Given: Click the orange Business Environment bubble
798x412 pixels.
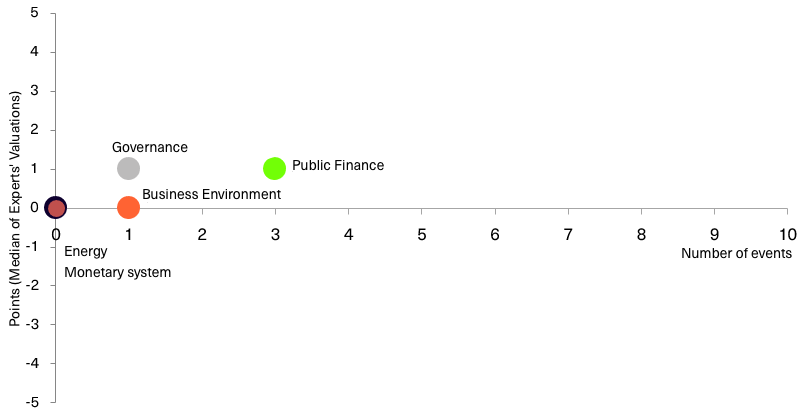Looking at the screenshot, I should 128,208.
